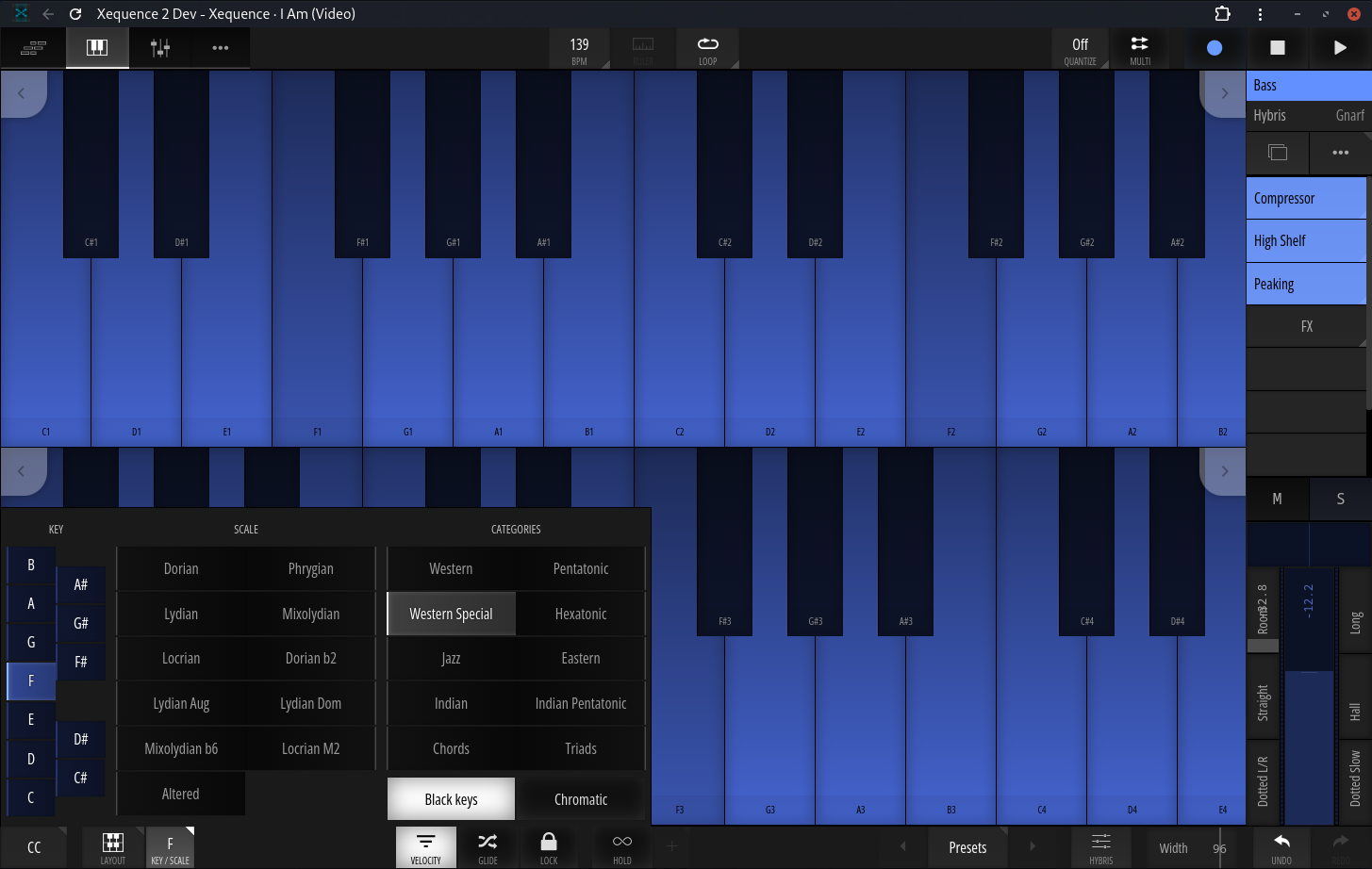This screenshot has height=869, width=1372.
Task: Open the Quantize Off dropdown
Action: point(1081,49)
